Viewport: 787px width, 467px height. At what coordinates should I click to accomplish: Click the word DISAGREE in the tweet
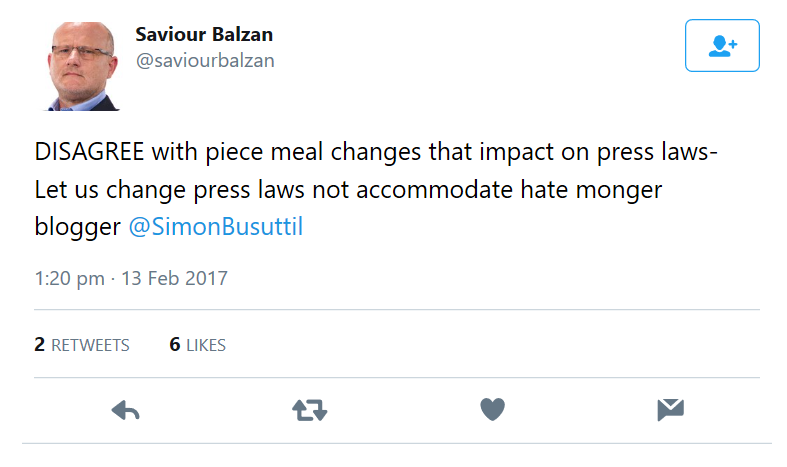point(89,152)
